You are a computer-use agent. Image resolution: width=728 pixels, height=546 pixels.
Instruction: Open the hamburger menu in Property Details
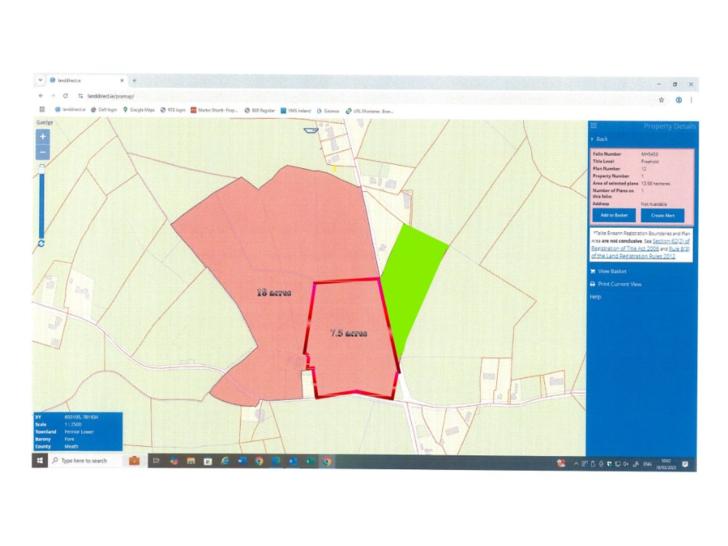pyautogui.click(x=593, y=126)
